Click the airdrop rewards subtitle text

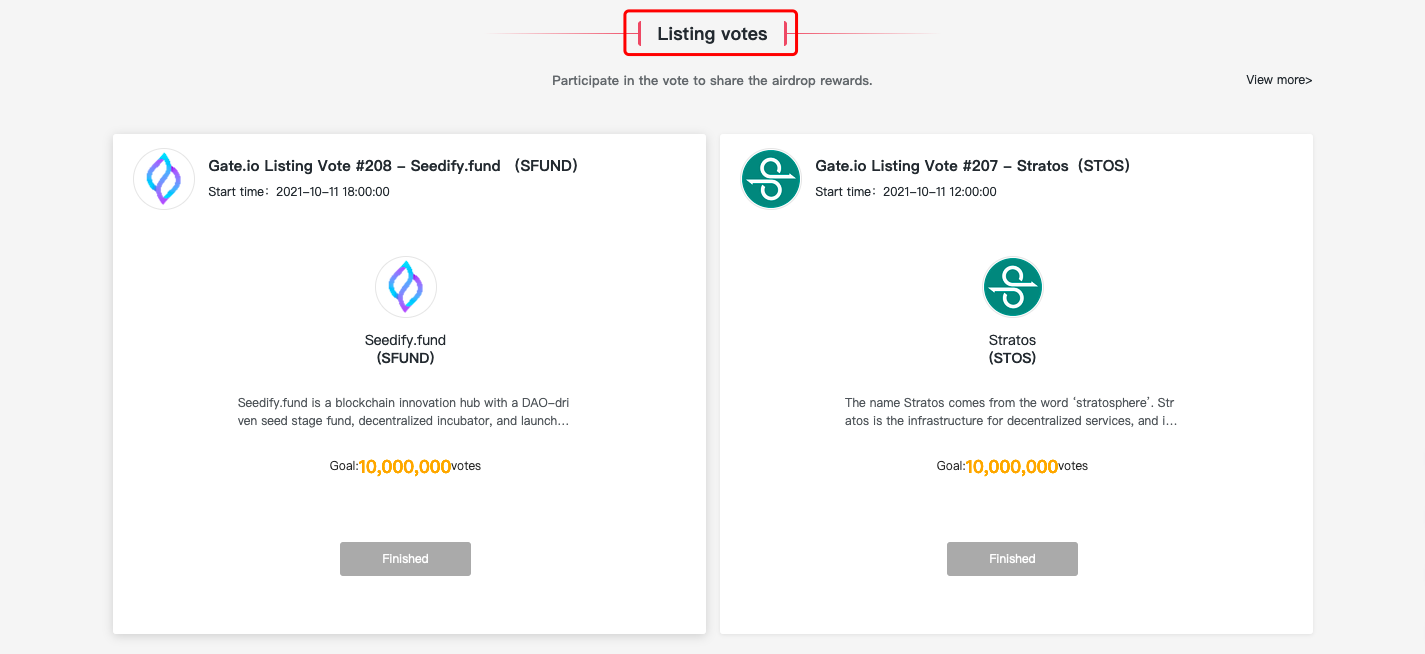[712, 81]
